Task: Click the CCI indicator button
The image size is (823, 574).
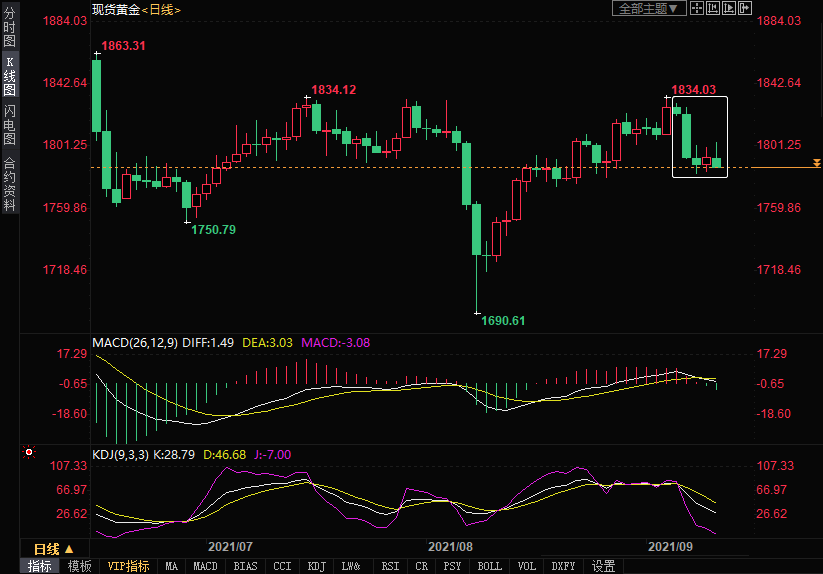Action: tap(283, 566)
